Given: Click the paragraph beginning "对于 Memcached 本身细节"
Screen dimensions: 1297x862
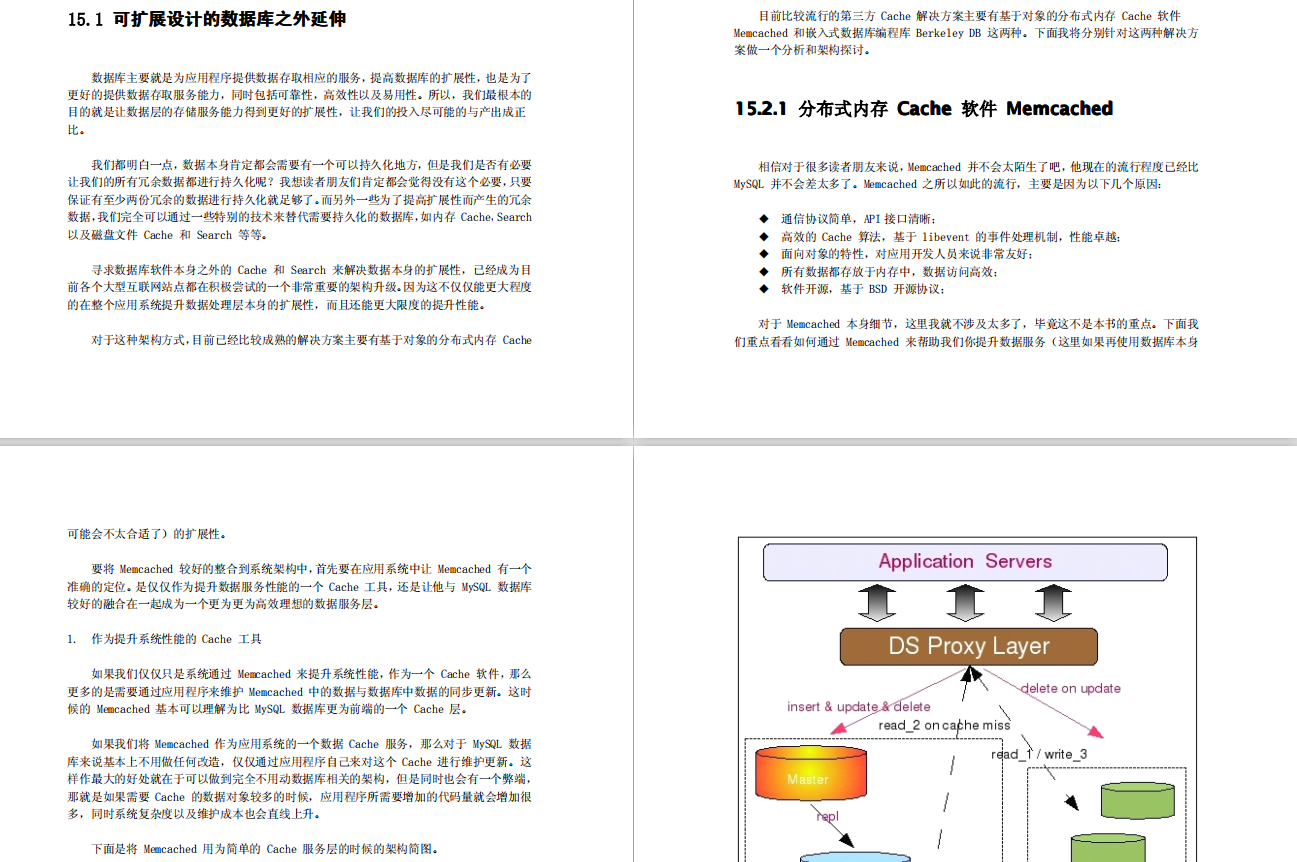Looking at the screenshot, I should (x=966, y=333).
